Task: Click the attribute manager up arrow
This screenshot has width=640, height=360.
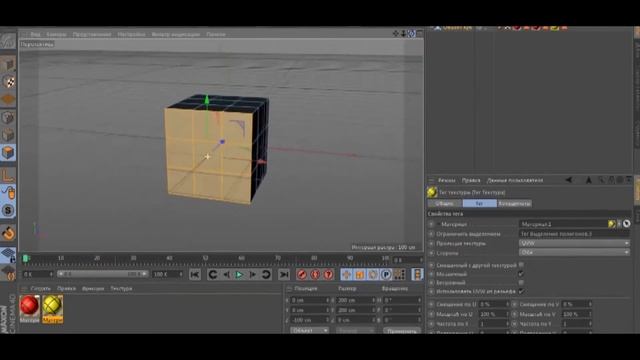Action: pyautogui.click(x=589, y=180)
